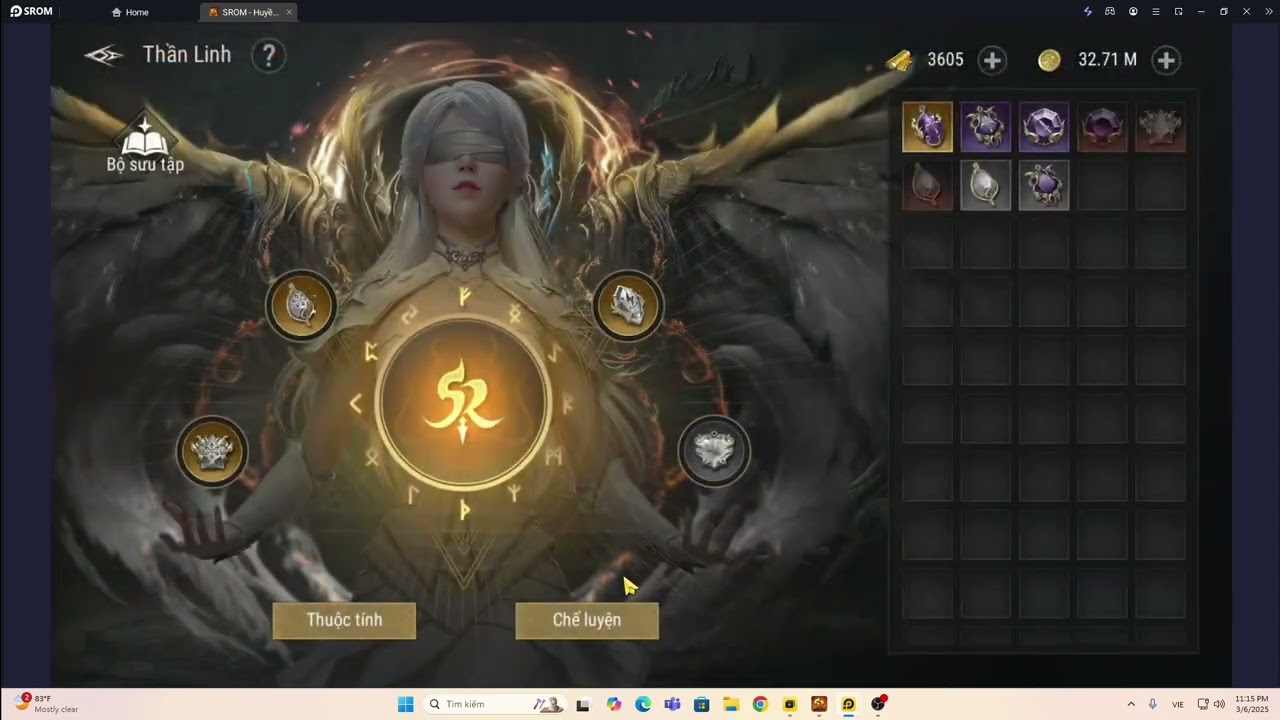Select white teardrop gem in second row

pos(986,186)
